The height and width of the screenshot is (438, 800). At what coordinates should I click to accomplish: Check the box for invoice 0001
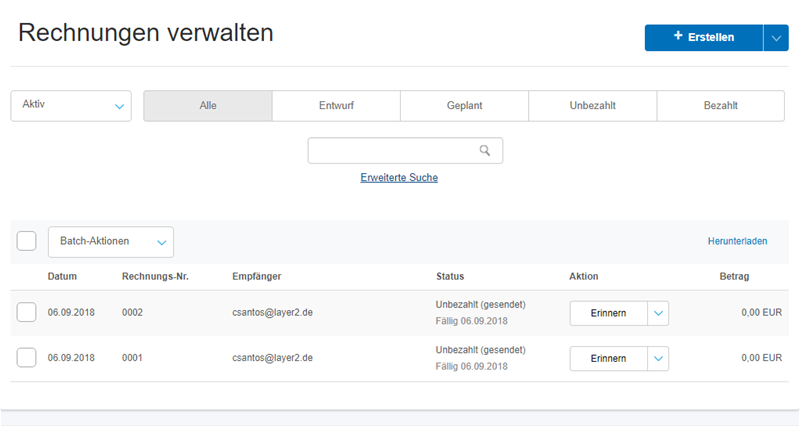tap(27, 358)
